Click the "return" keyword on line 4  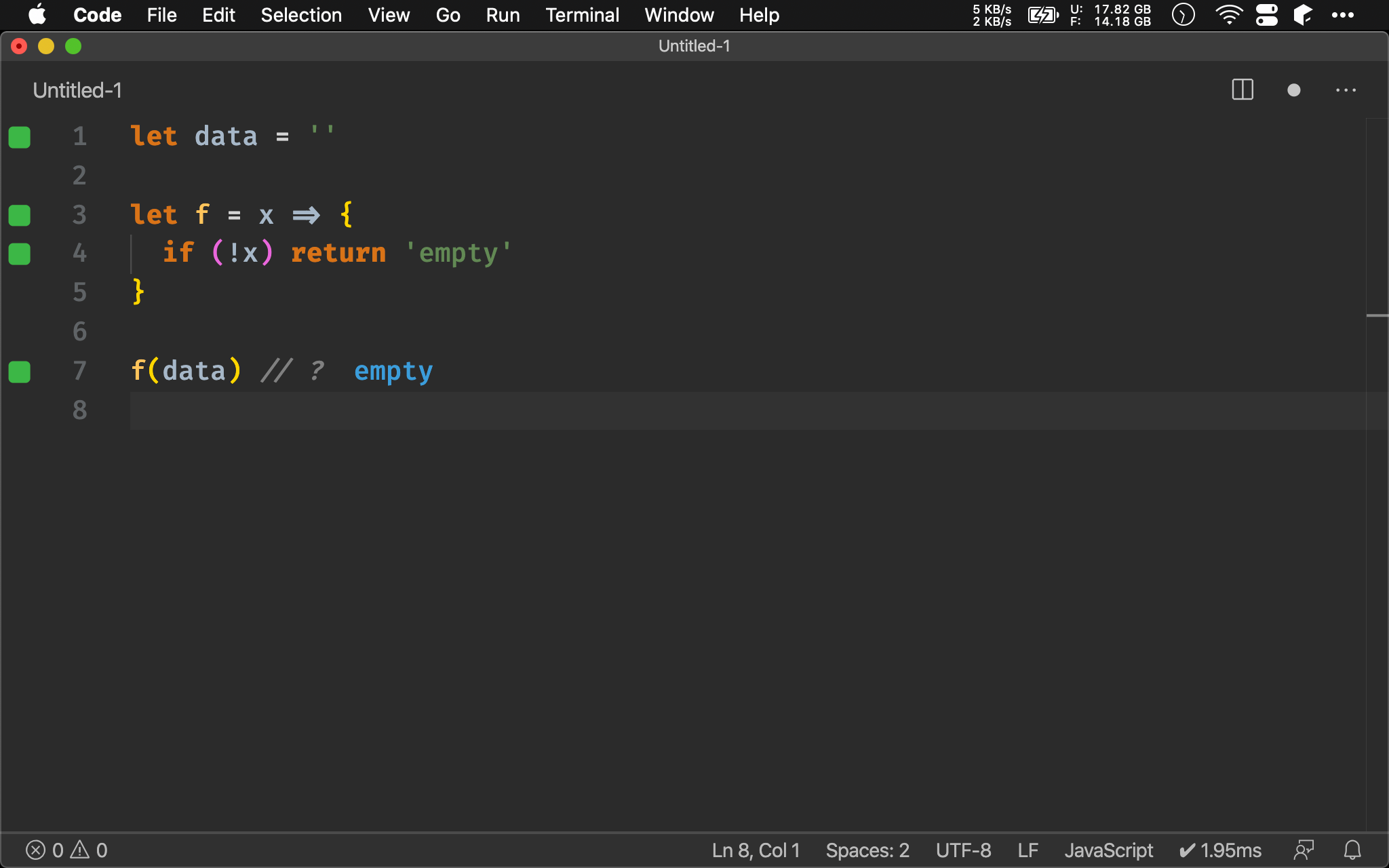point(338,253)
